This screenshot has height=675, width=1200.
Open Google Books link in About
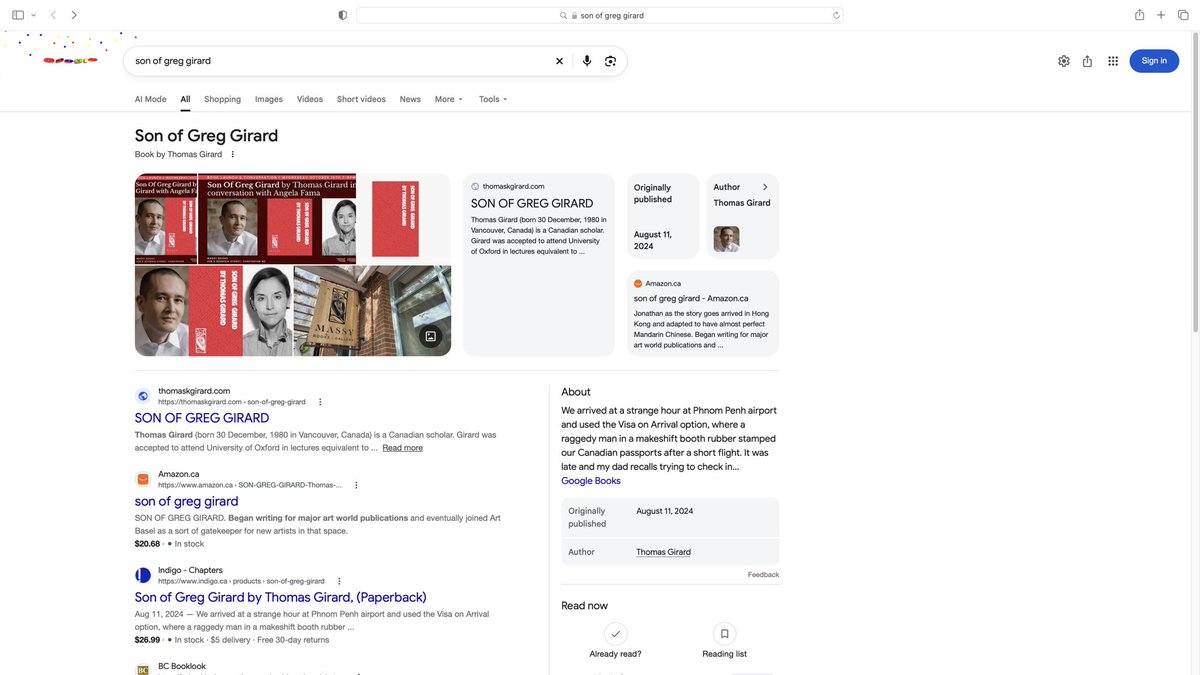(591, 481)
